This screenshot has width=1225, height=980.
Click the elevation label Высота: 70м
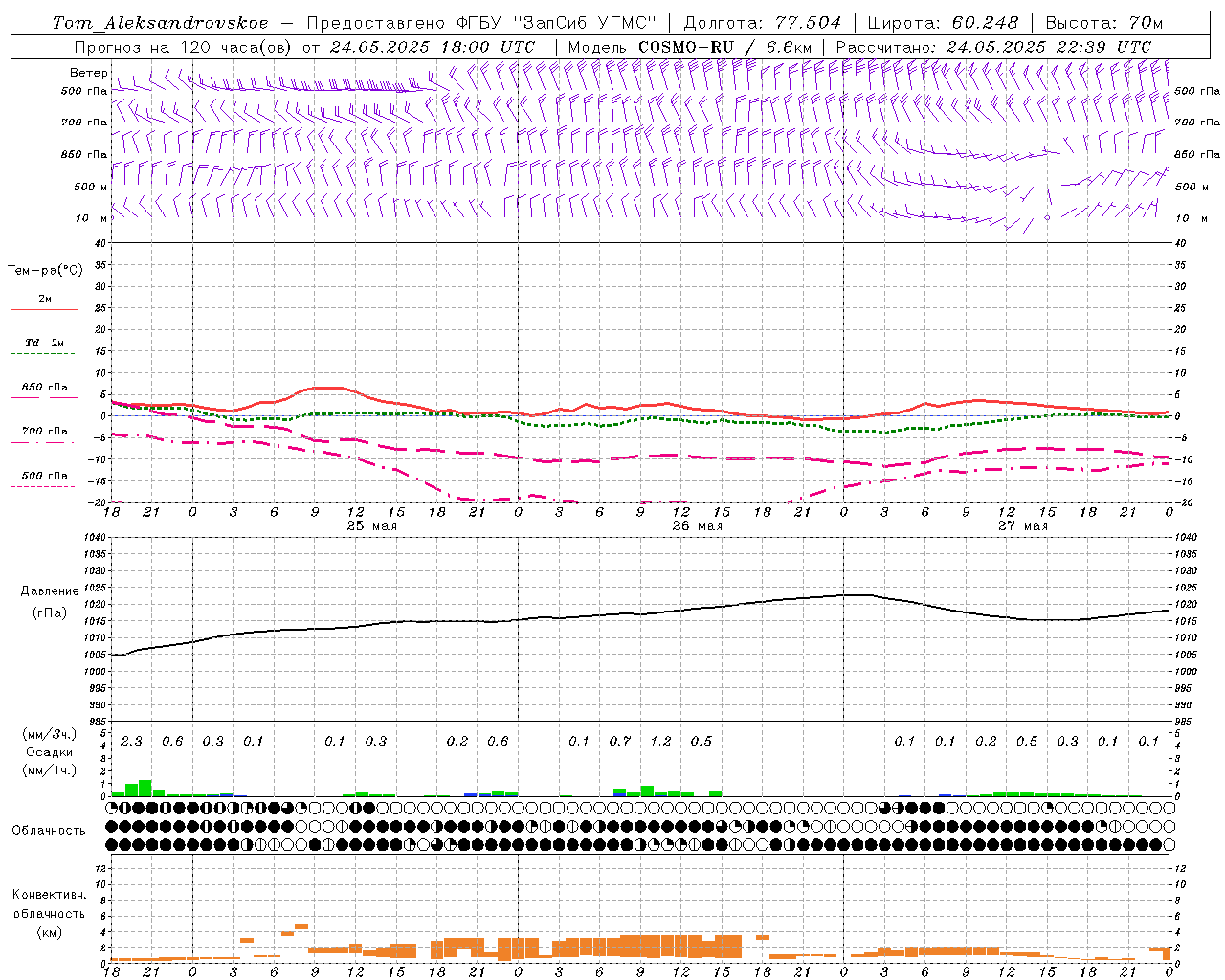pos(1104,23)
